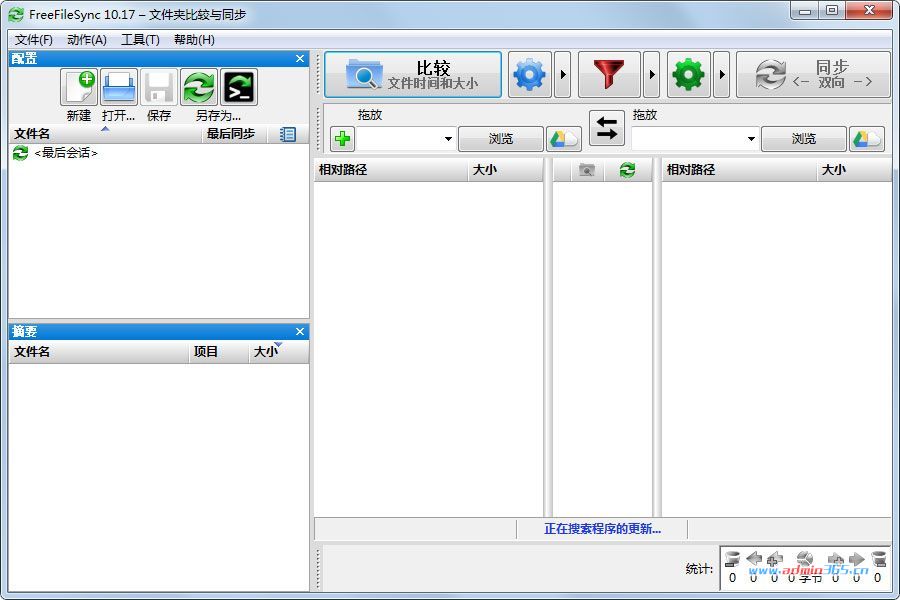The height and width of the screenshot is (600, 900).
Task: Open a configuration with the 打开 icon
Action: click(x=119, y=87)
